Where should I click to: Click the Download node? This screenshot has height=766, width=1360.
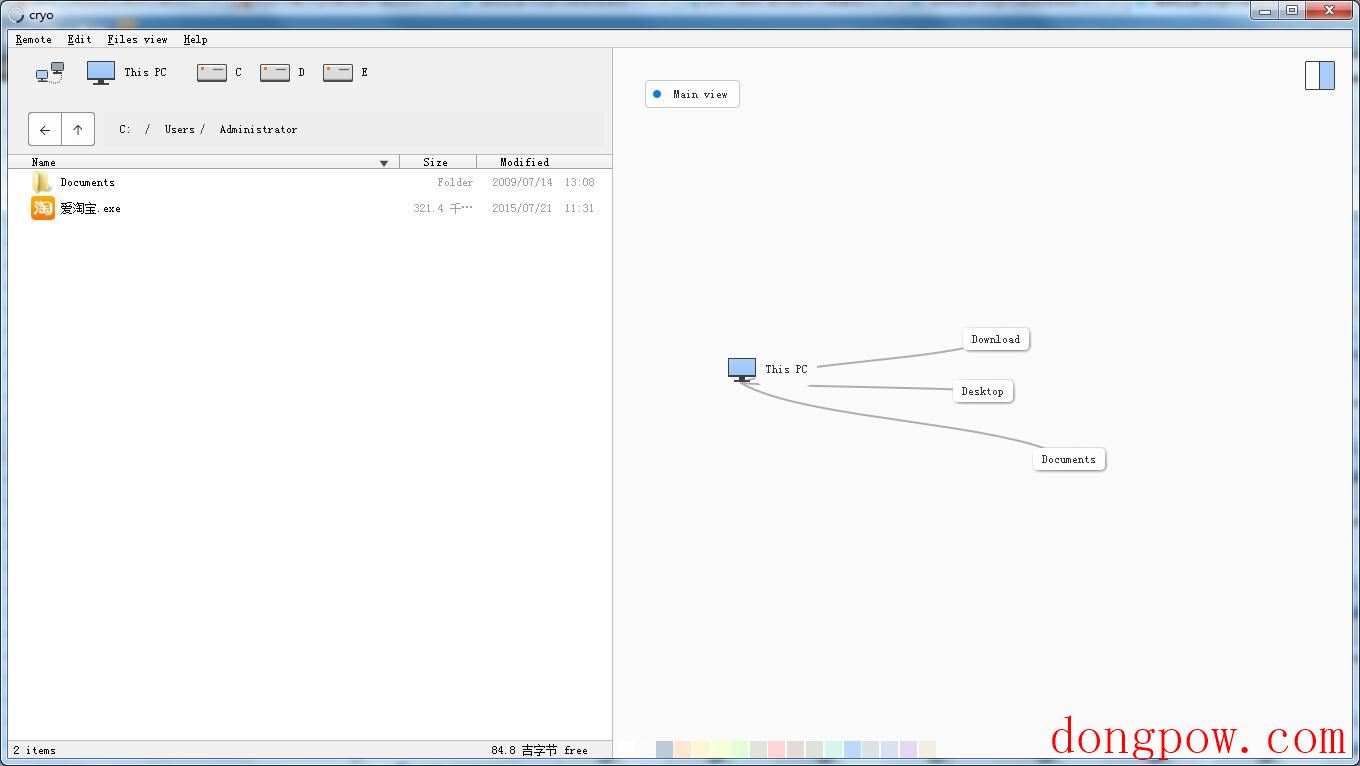996,339
